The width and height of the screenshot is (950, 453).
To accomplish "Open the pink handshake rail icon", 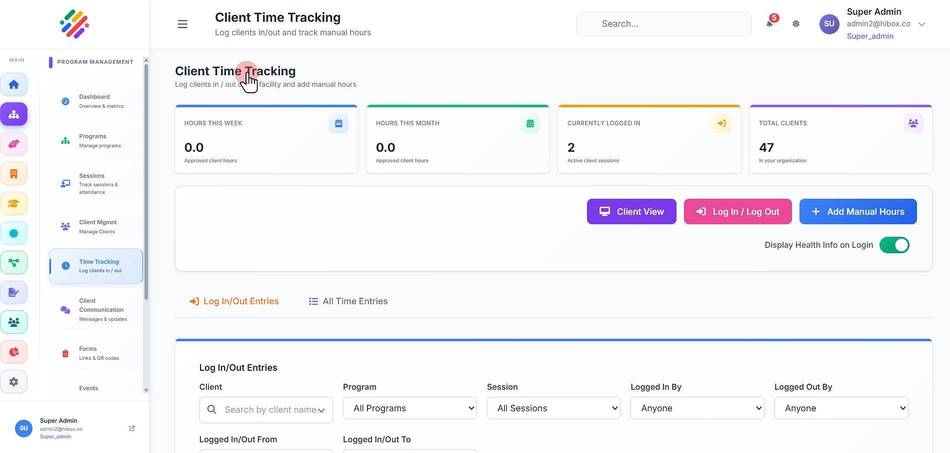I will [13, 144].
